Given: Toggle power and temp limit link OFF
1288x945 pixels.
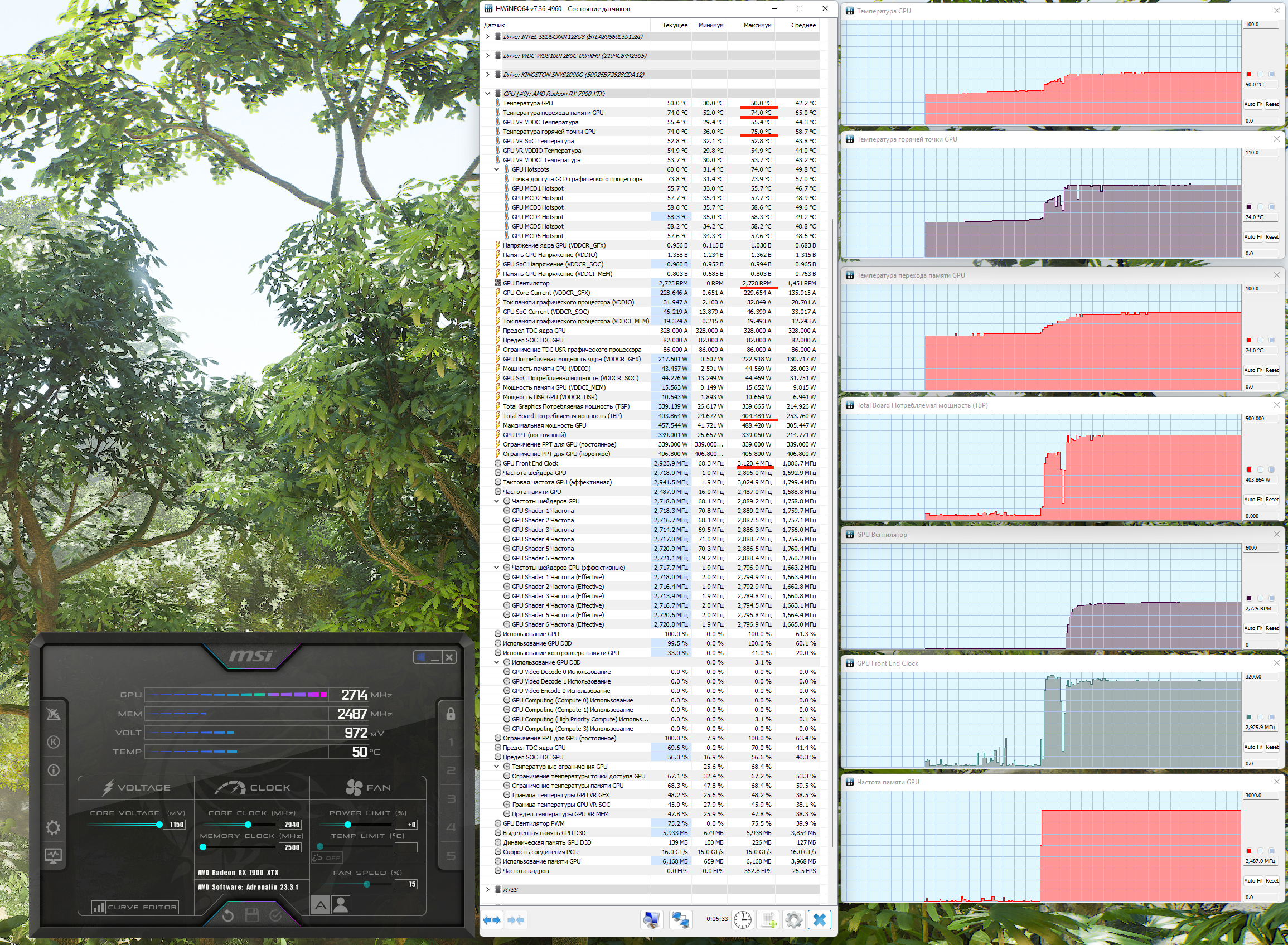Looking at the screenshot, I should [x=327, y=857].
